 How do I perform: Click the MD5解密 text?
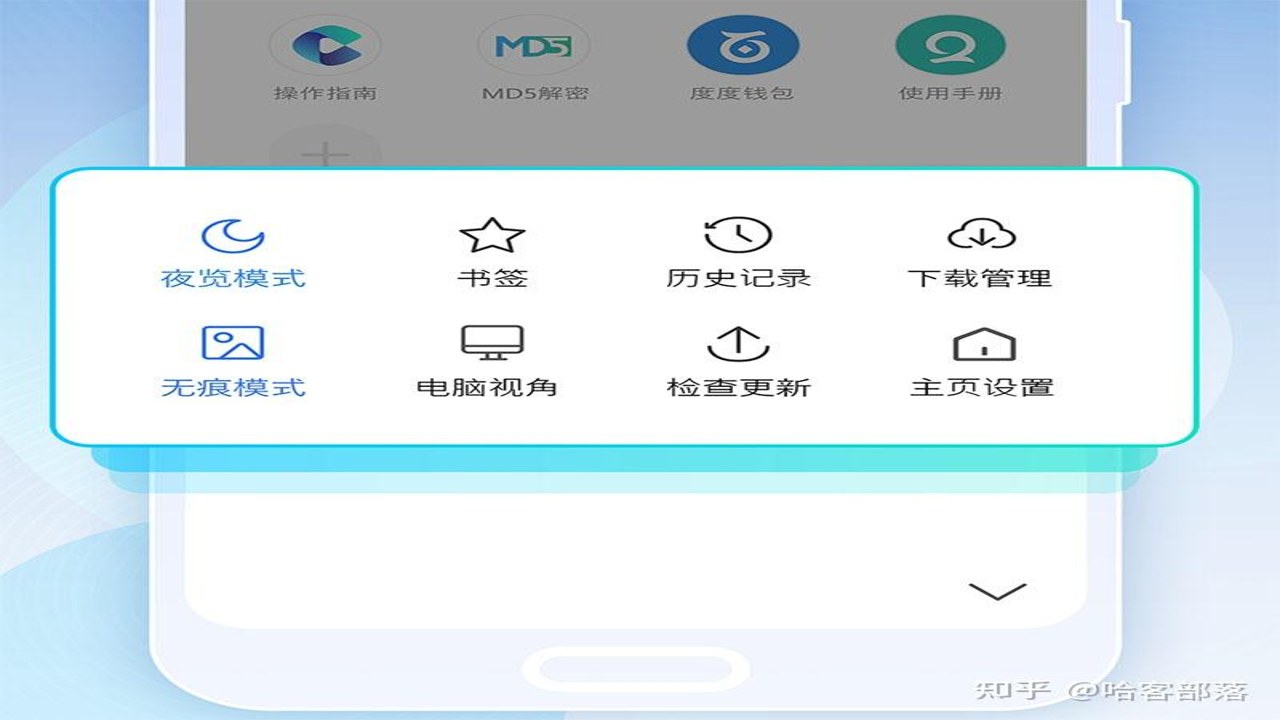click(535, 93)
